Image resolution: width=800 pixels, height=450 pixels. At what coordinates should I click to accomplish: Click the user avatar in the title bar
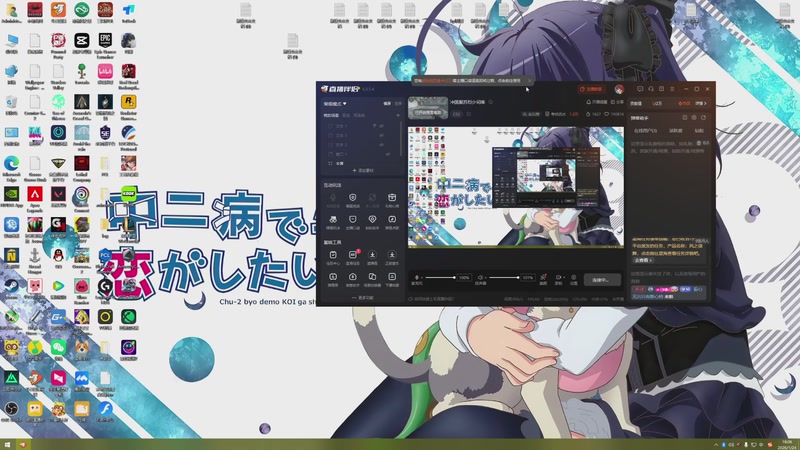(619, 89)
